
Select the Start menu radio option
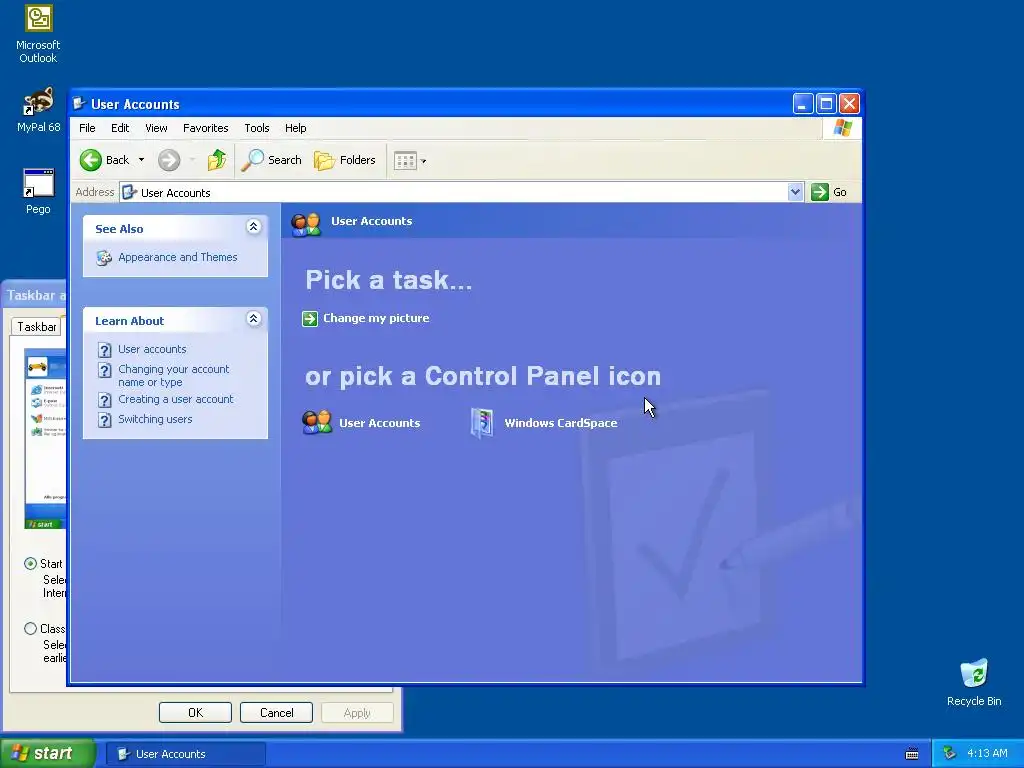[30, 563]
